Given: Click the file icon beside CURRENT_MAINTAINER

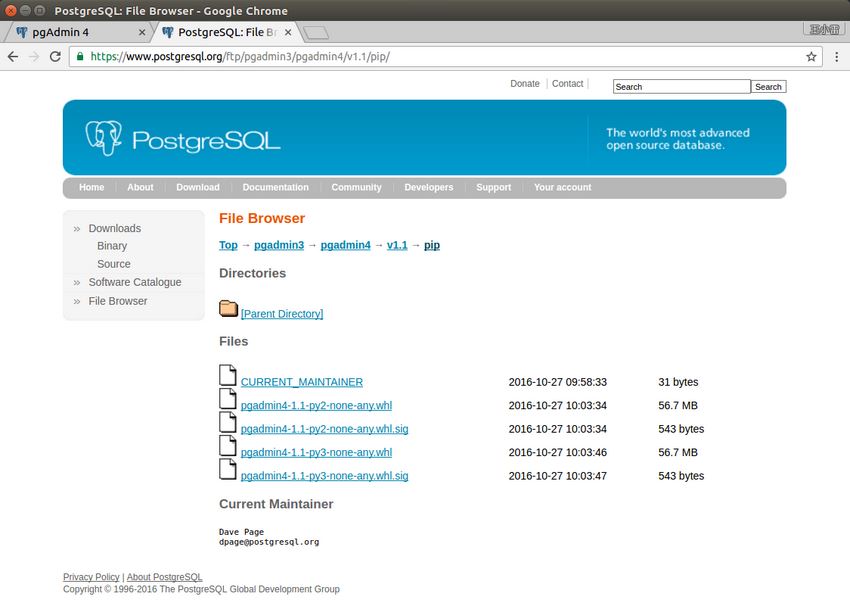Looking at the screenshot, I should pyautogui.click(x=228, y=375).
